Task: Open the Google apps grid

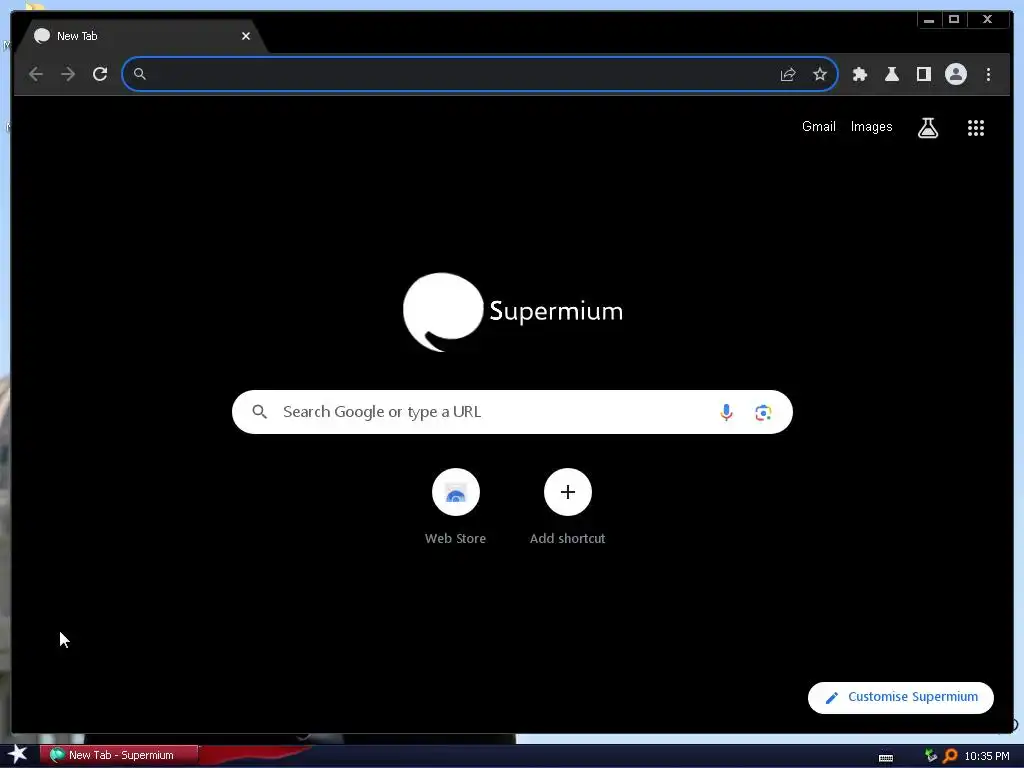Action: coord(976,128)
